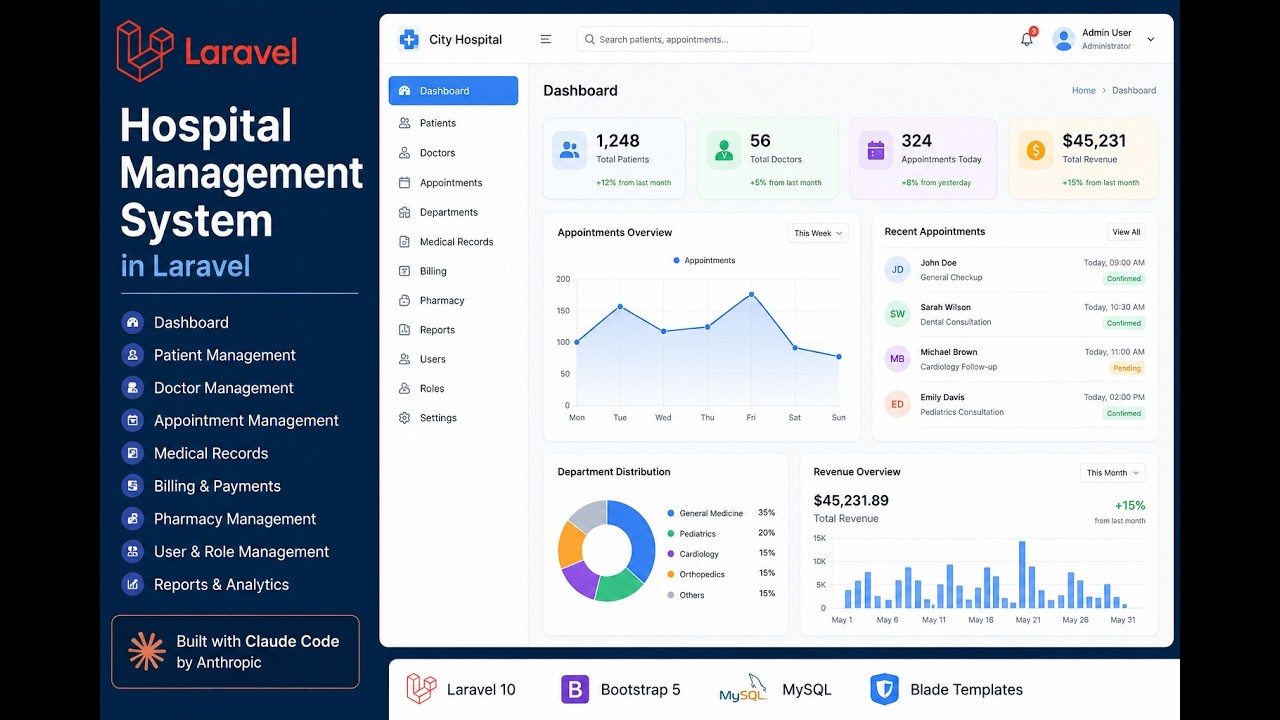Click Confirmed badge for Emily Davis
This screenshot has width=1280, height=720.
[x=1124, y=413]
